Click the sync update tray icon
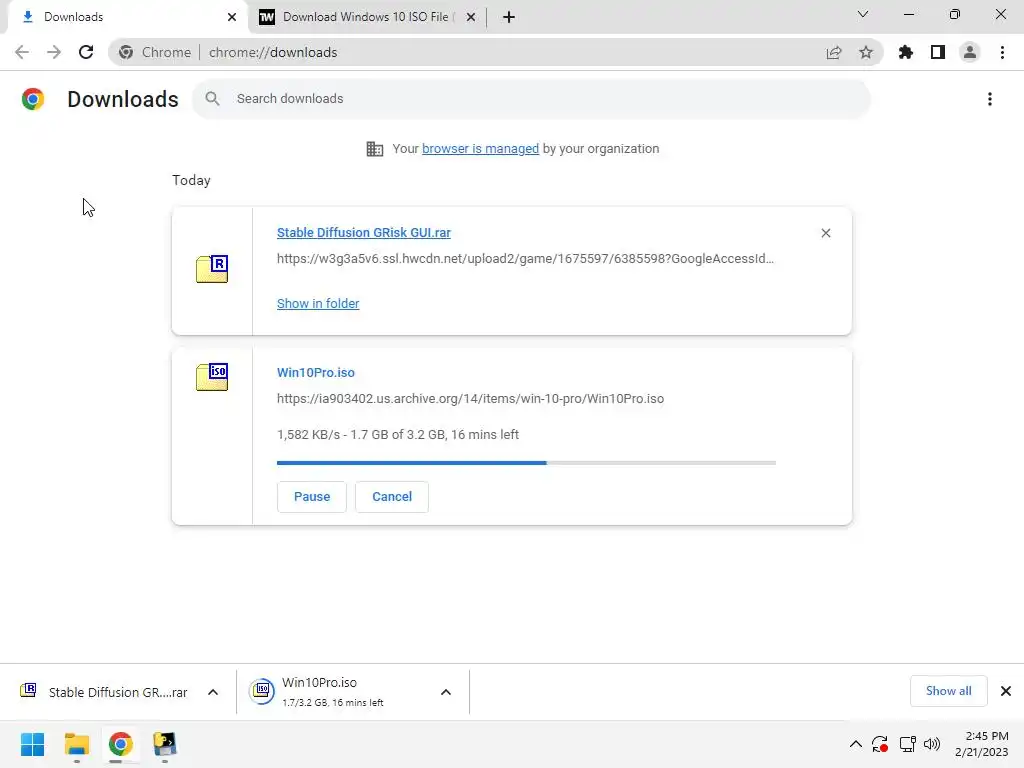 point(880,744)
